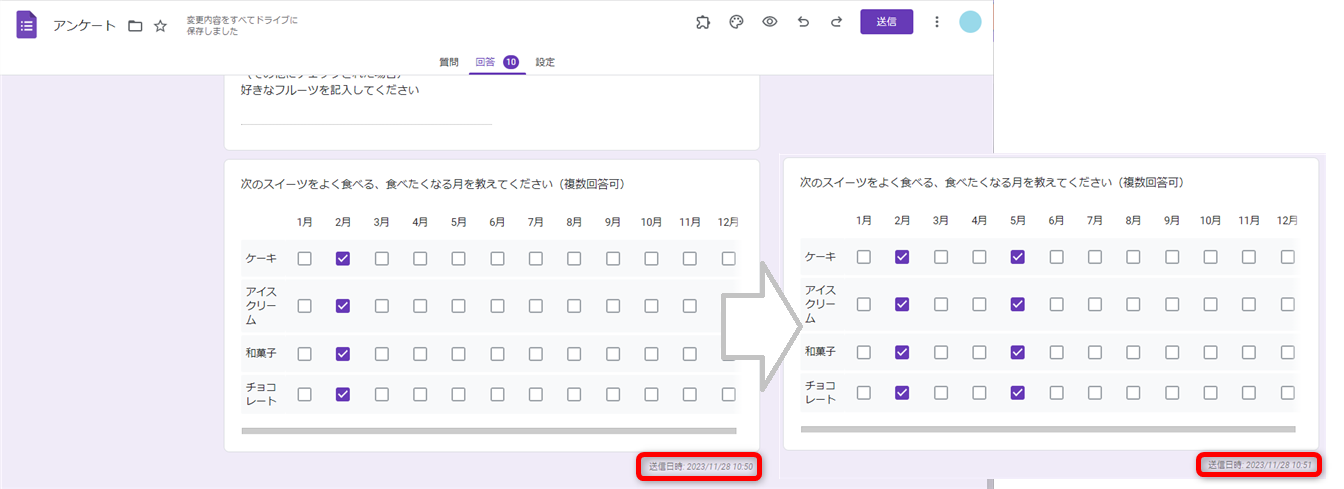The width and height of the screenshot is (1344, 489).
Task: Open the three-dot more options menu
Action: [937, 22]
